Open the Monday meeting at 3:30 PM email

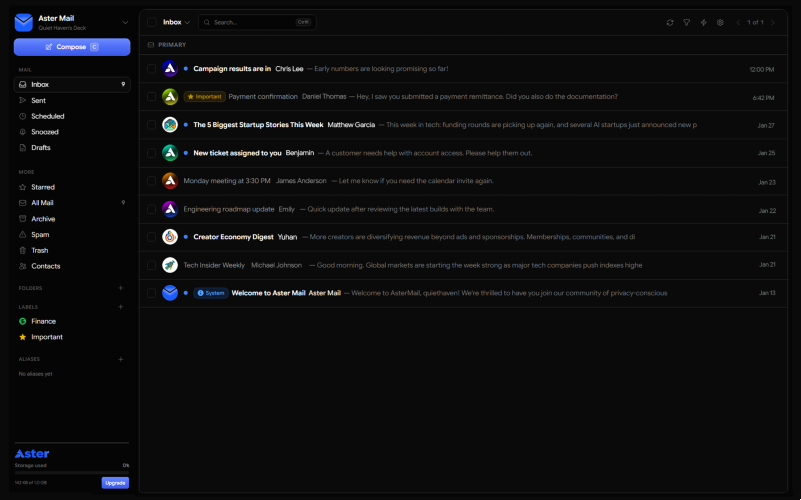tap(463, 181)
